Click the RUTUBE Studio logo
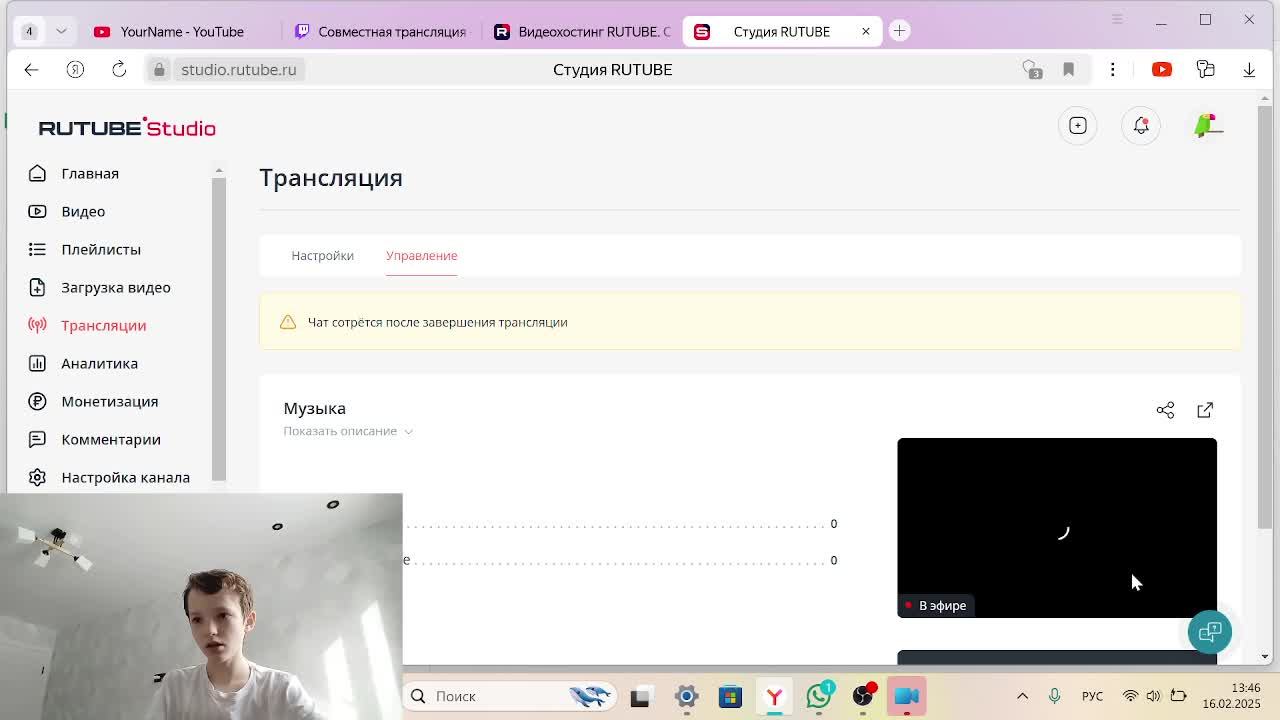The width and height of the screenshot is (1280, 720). point(127,127)
